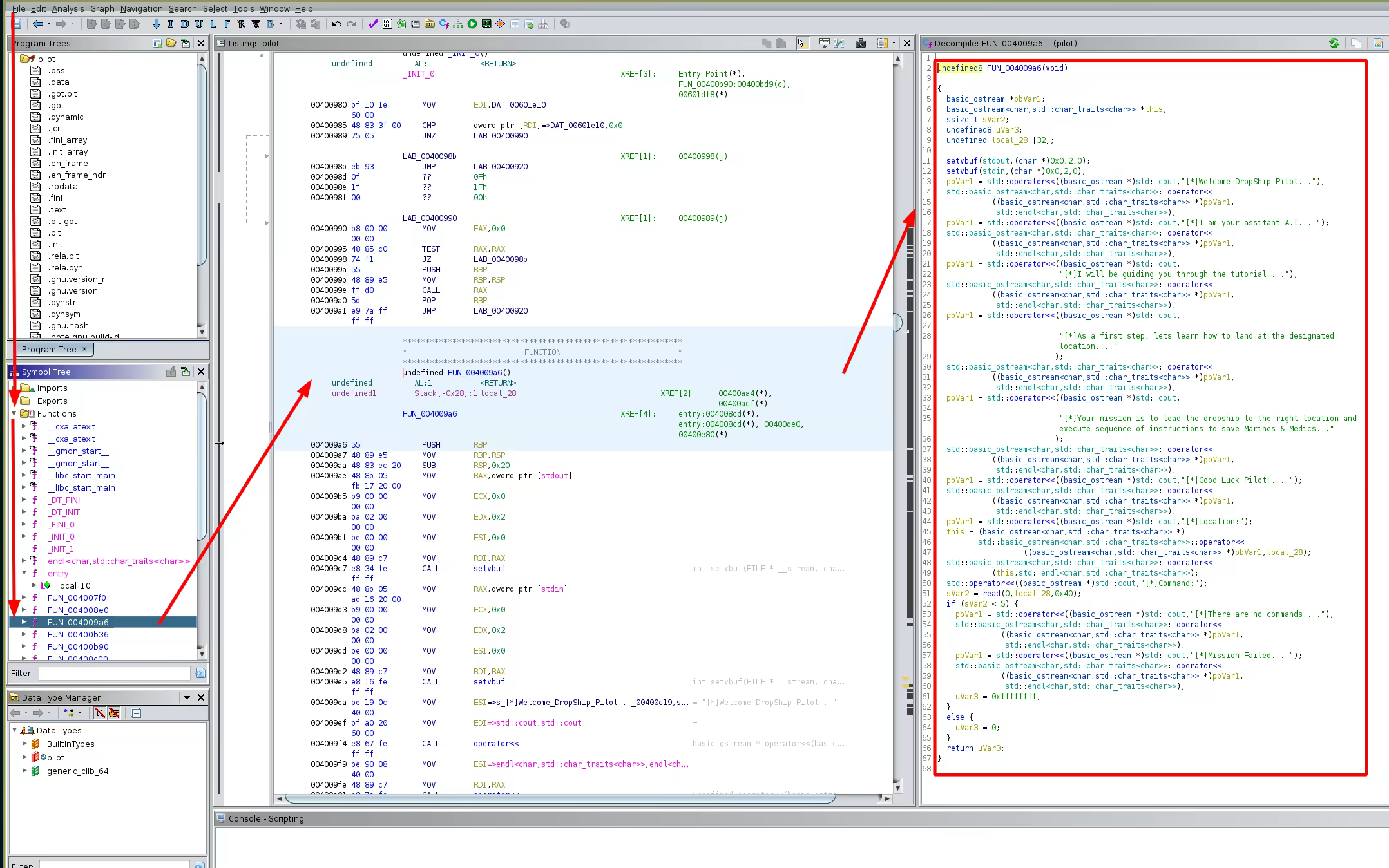Click the Undo arrow in toolbar
Screen dimensions: 1389x868
[x=336, y=24]
